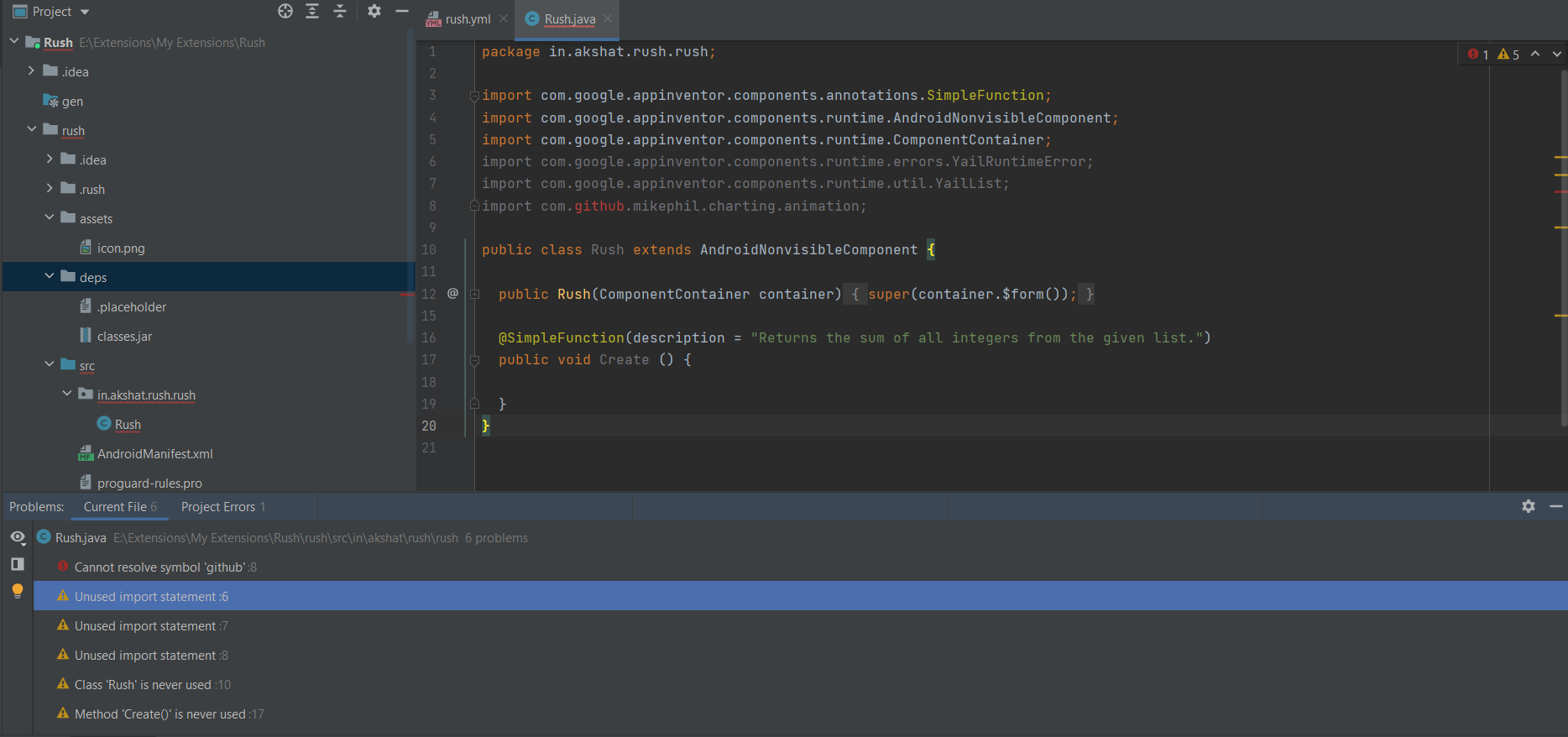Collapse the rush module folder
The image size is (1568, 737).
(x=31, y=129)
